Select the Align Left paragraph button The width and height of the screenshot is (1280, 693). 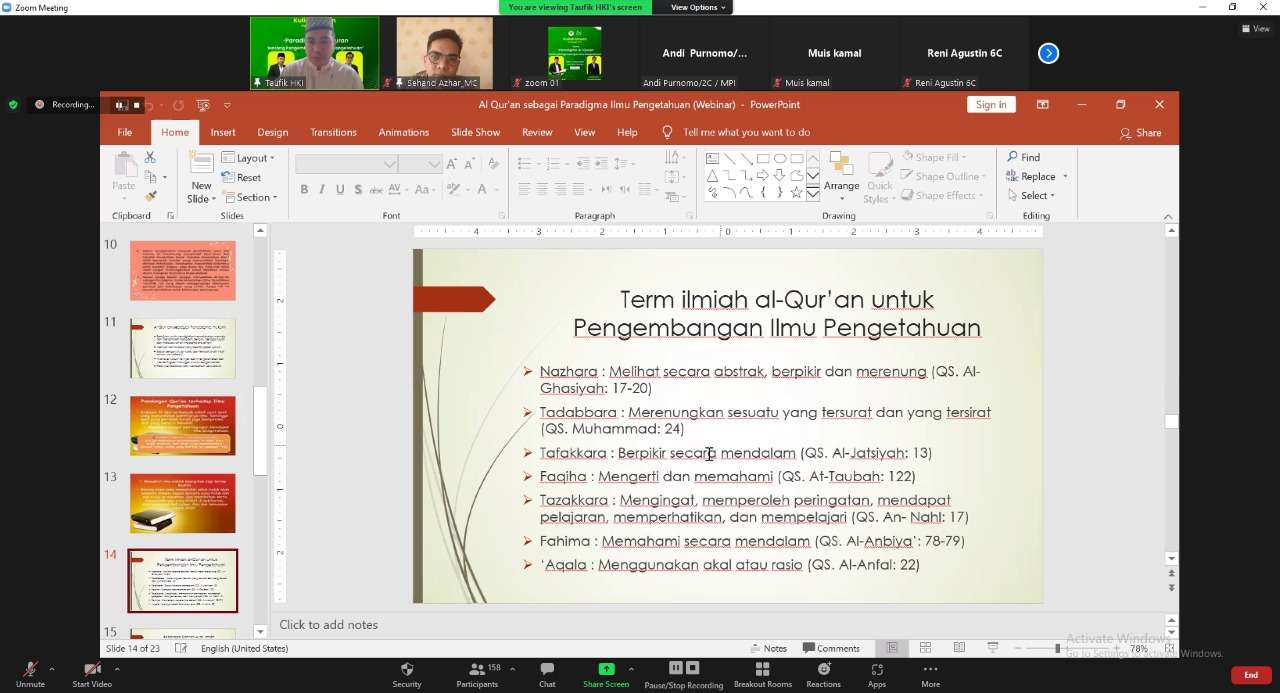coord(524,189)
